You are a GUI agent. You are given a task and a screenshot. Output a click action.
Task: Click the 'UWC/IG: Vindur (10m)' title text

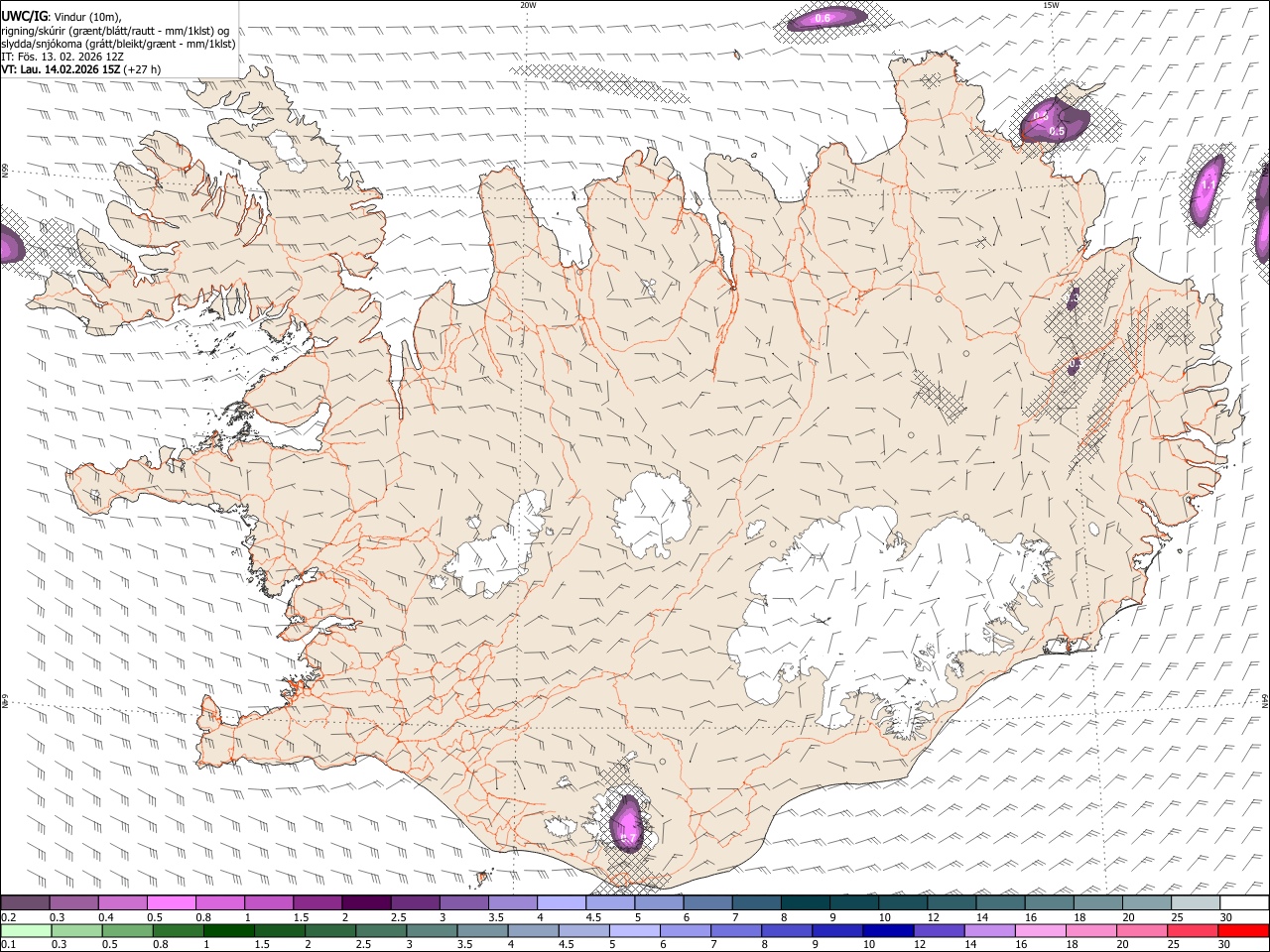pyautogui.click(x=62, y=17)
